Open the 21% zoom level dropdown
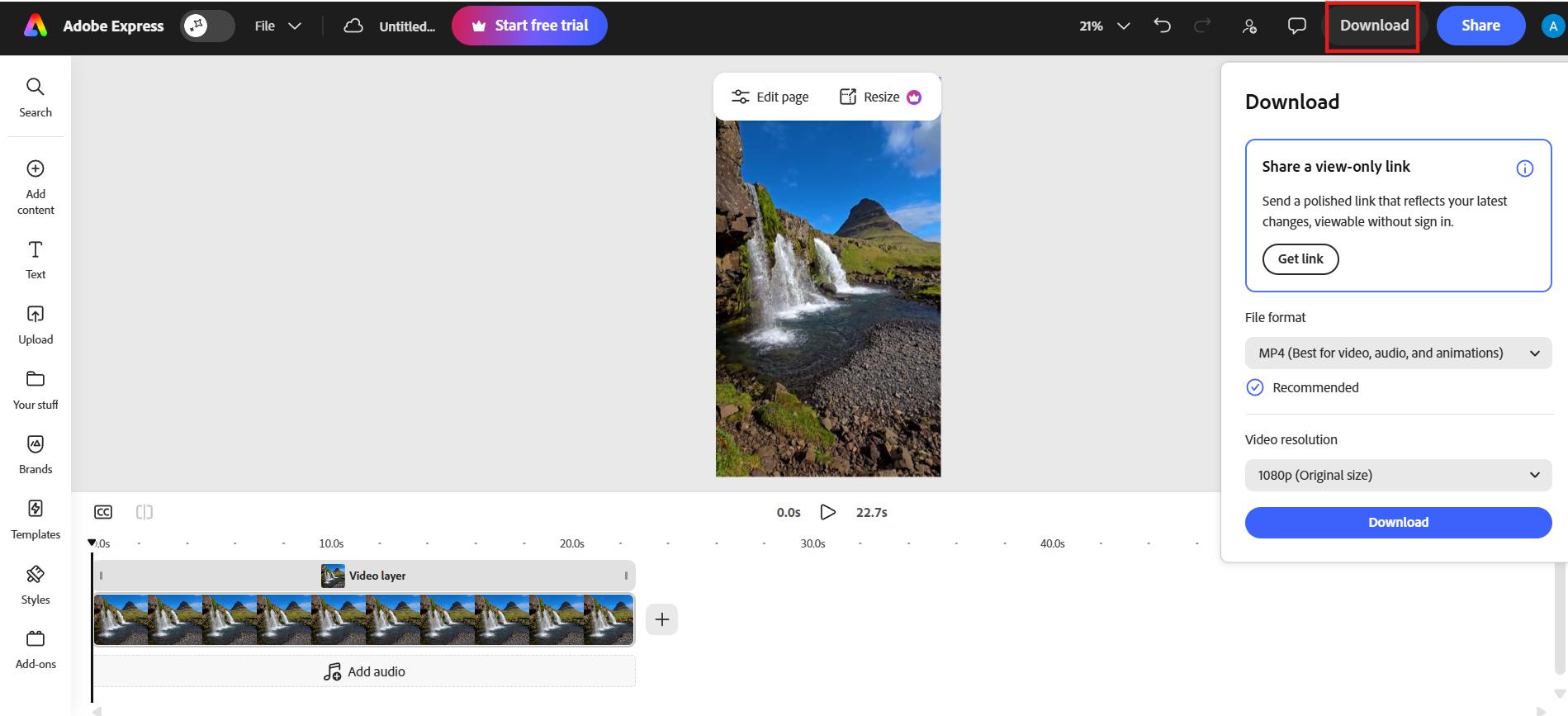Screen dimensions: 1568x716 tap(1104, 26)
